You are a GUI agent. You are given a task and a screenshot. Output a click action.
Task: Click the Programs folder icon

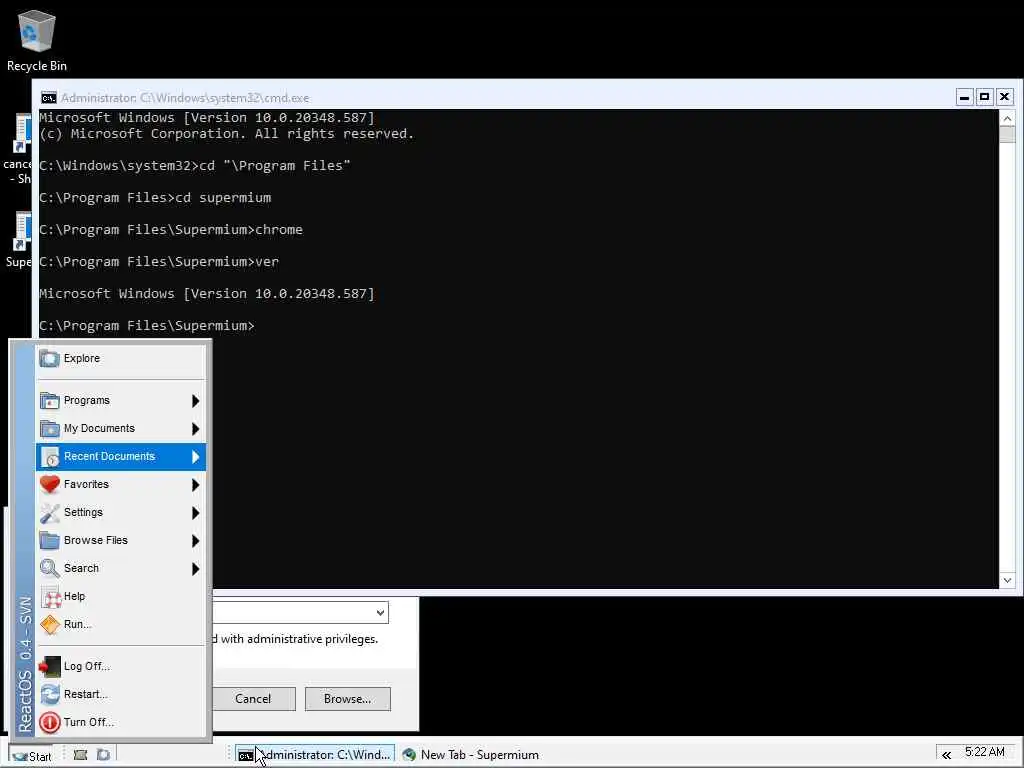click(50, 400)
